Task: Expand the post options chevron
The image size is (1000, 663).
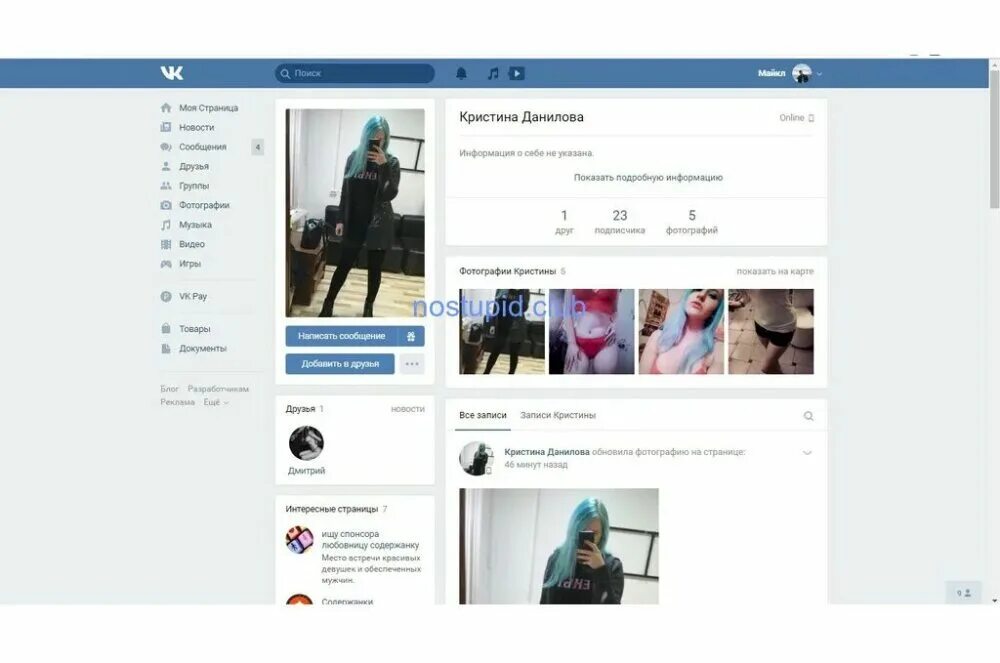Action: (x=807, y=453)
